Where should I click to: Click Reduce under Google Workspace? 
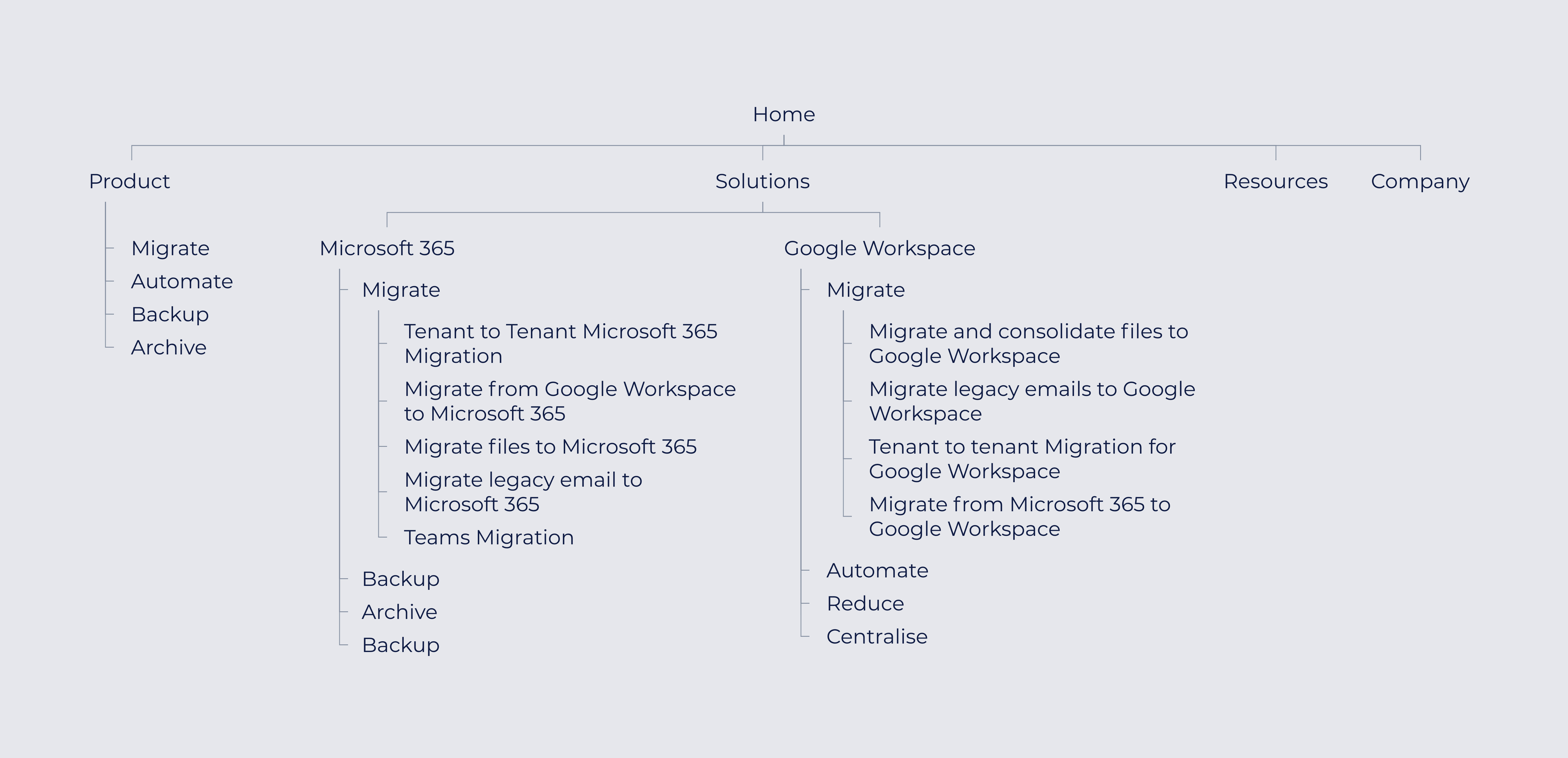(864, 603)
